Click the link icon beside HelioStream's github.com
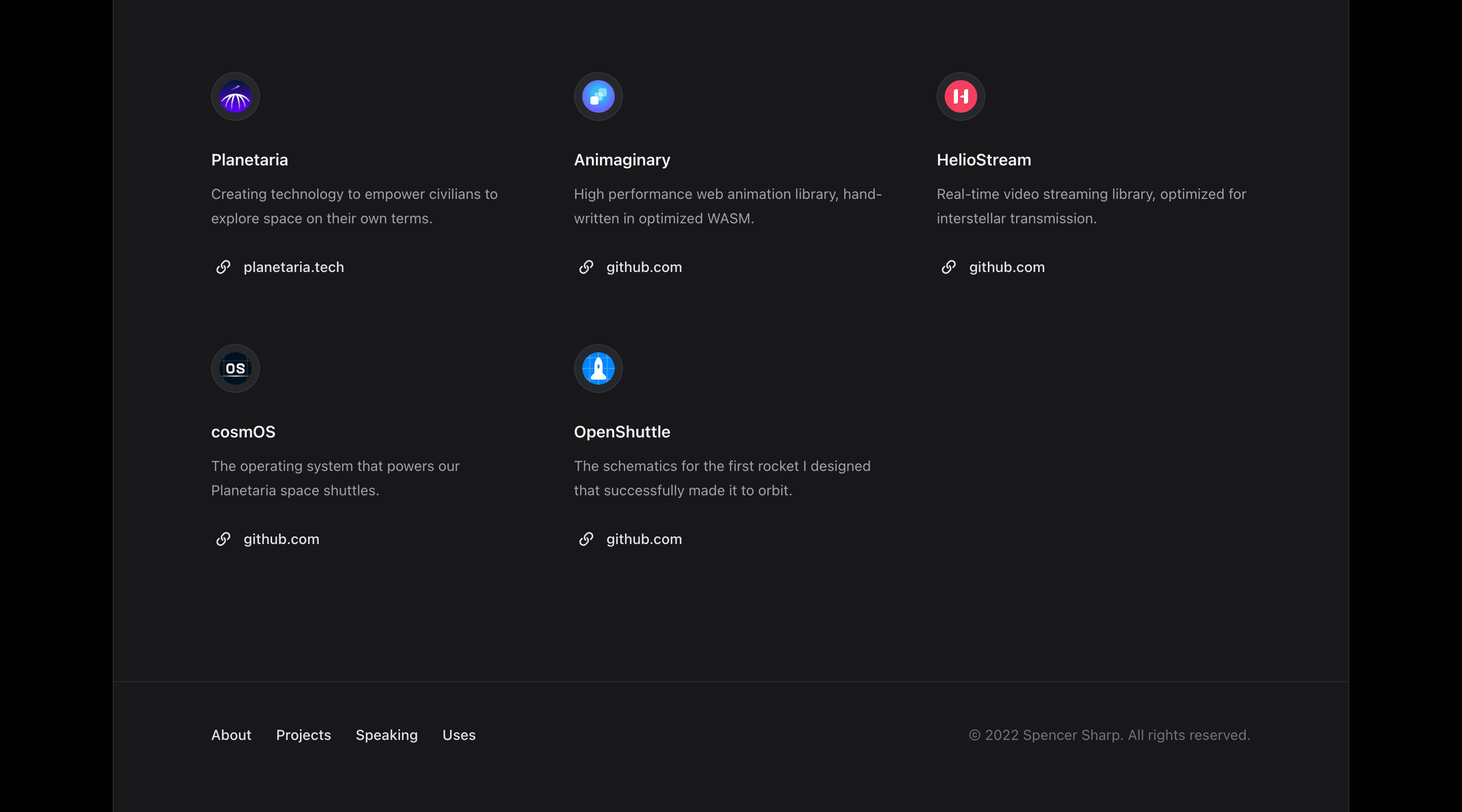This screenshot has width=1462, height=812. 949,267
